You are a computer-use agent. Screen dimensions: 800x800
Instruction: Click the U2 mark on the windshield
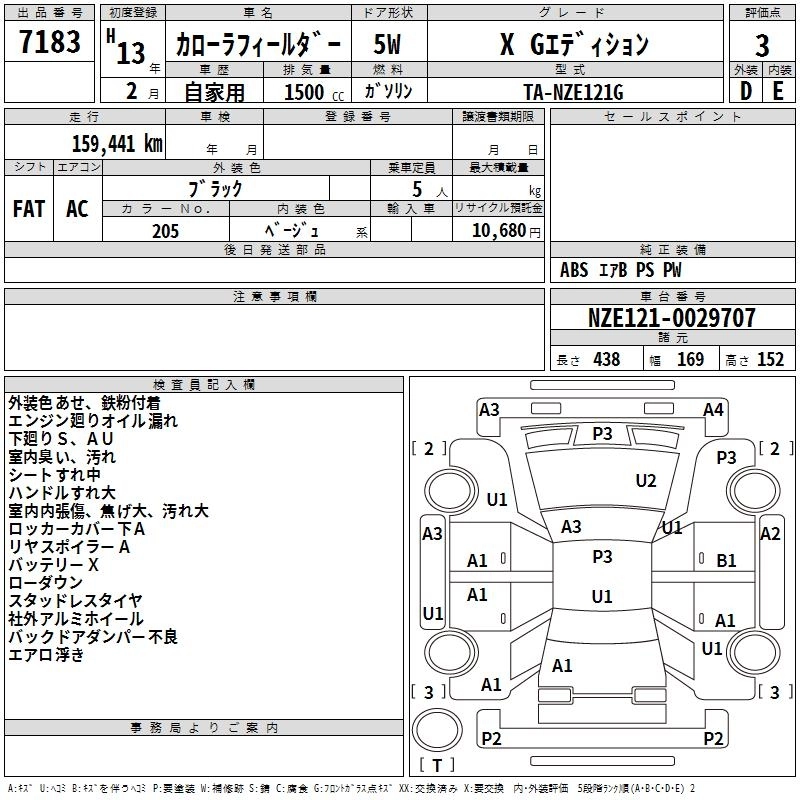646,481
